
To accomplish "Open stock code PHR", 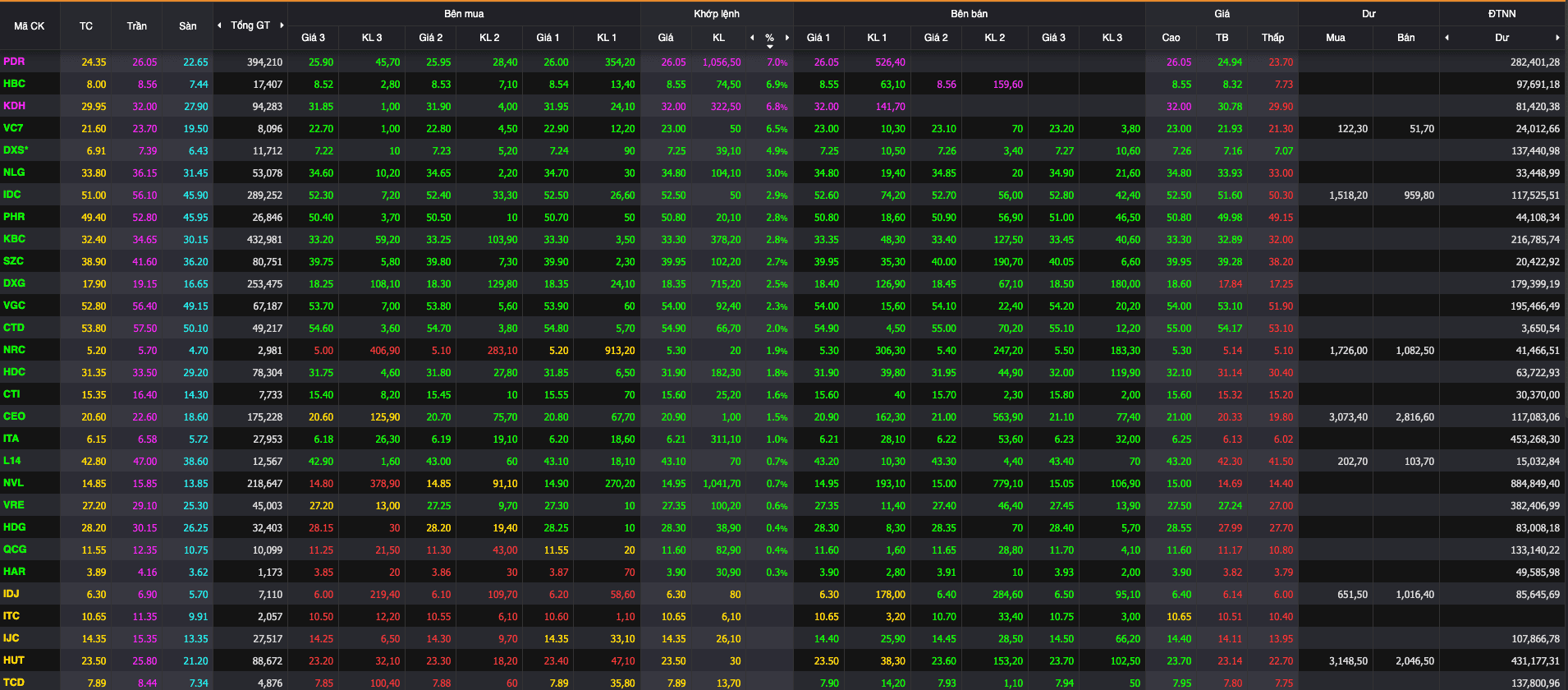I will pos(14,217).
